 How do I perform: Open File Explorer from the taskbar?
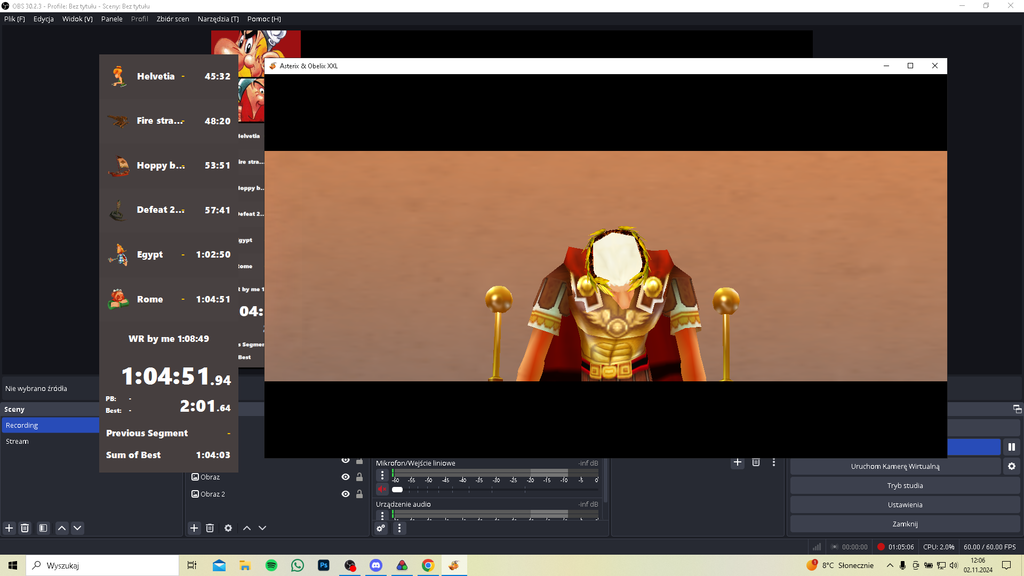pyautogui.click(x=245, y=566)
